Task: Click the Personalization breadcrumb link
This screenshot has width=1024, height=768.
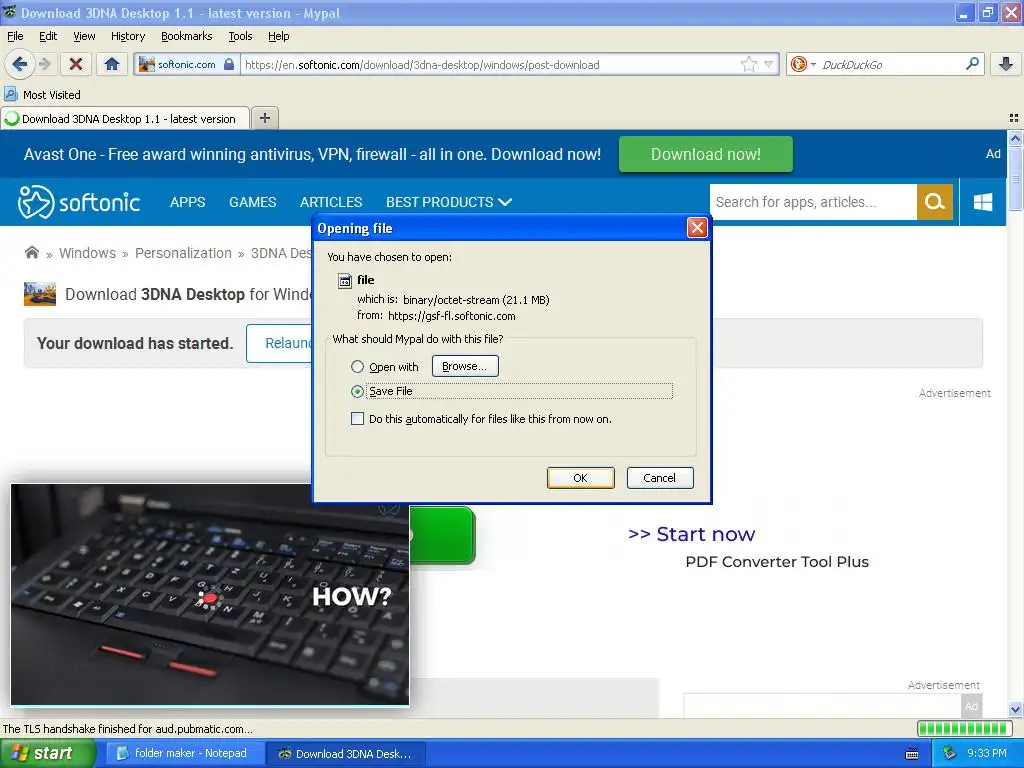Action: (x=183, y=253)
